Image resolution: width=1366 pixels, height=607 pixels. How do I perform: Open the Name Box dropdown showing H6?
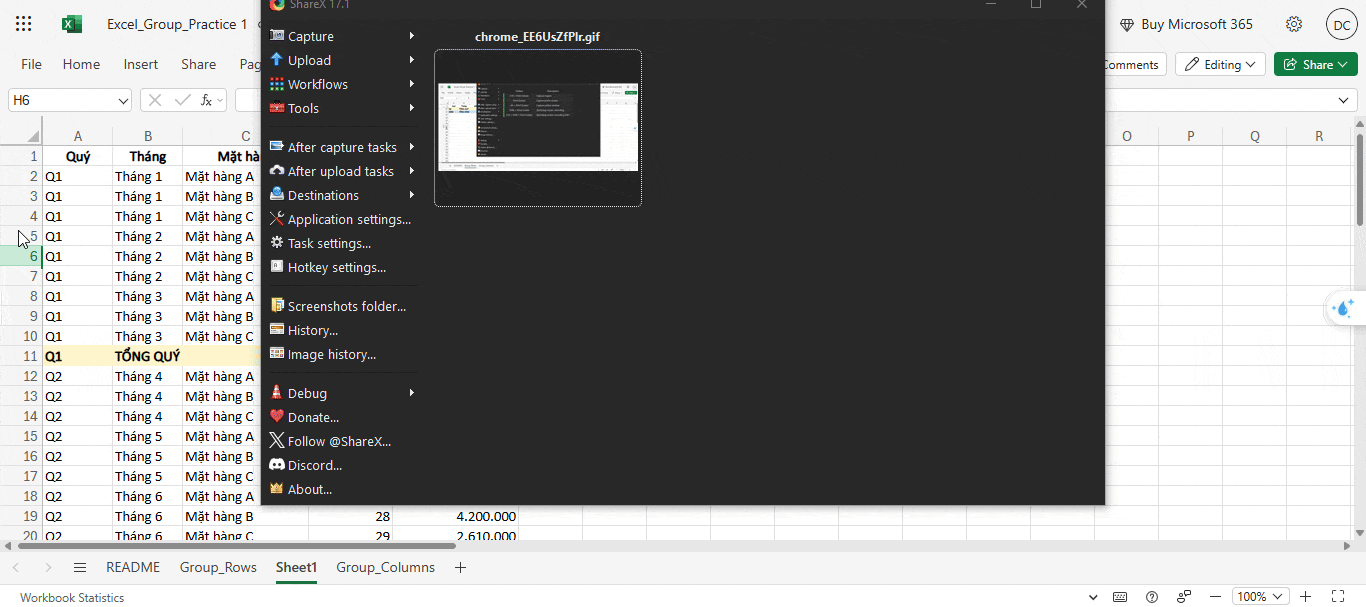(x=124, y=101)
